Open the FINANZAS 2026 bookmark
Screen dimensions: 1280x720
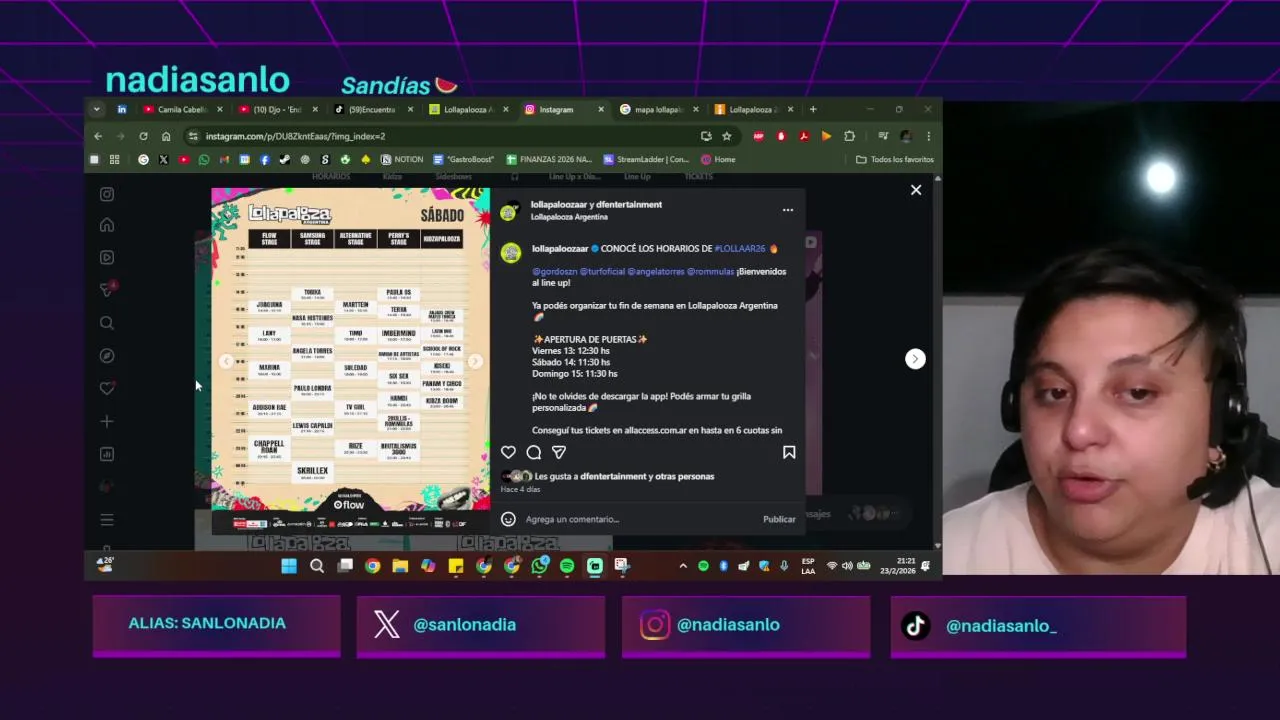pos(549,159)
